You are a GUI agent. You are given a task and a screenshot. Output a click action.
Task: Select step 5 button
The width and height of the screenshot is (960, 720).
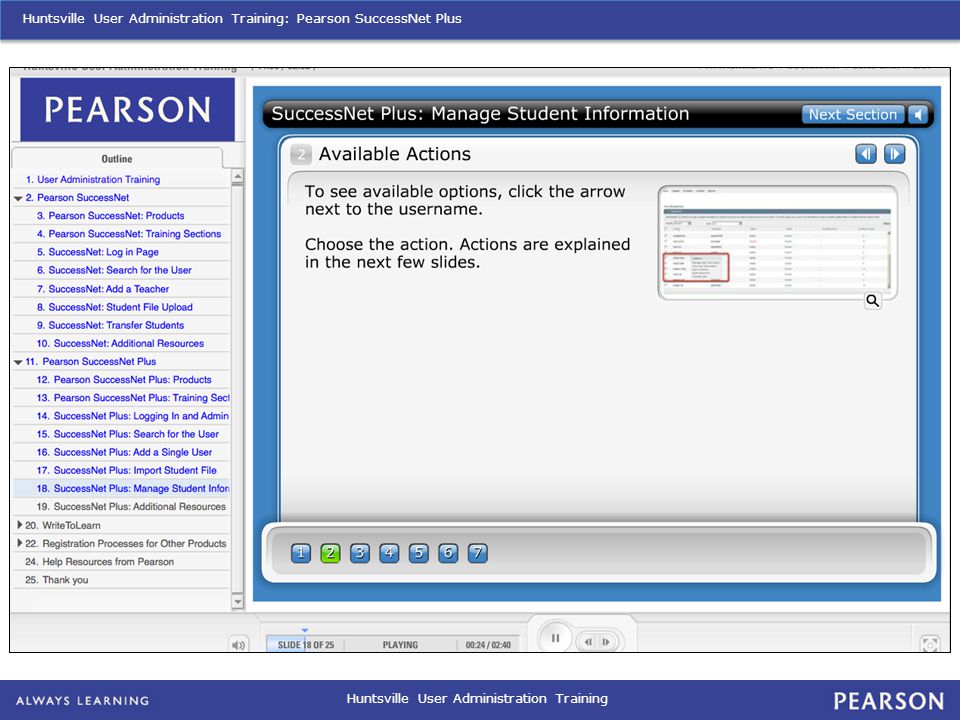pyautogui.click(x=419, y=553)
